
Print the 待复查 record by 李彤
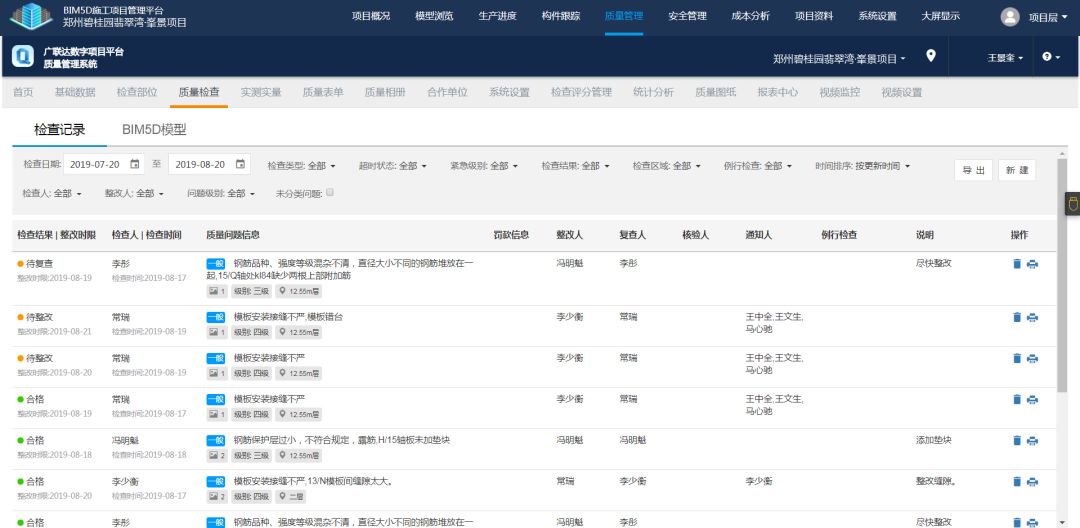click(x=1032, y=264)
